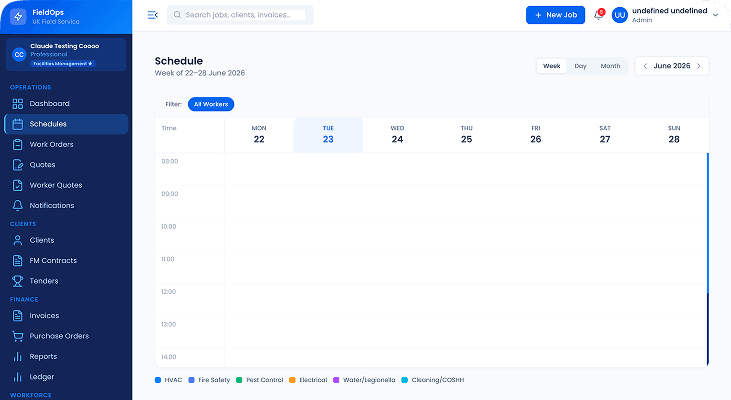Select Thursday 25 column header

pyautogui.click(x=467, y=135)
